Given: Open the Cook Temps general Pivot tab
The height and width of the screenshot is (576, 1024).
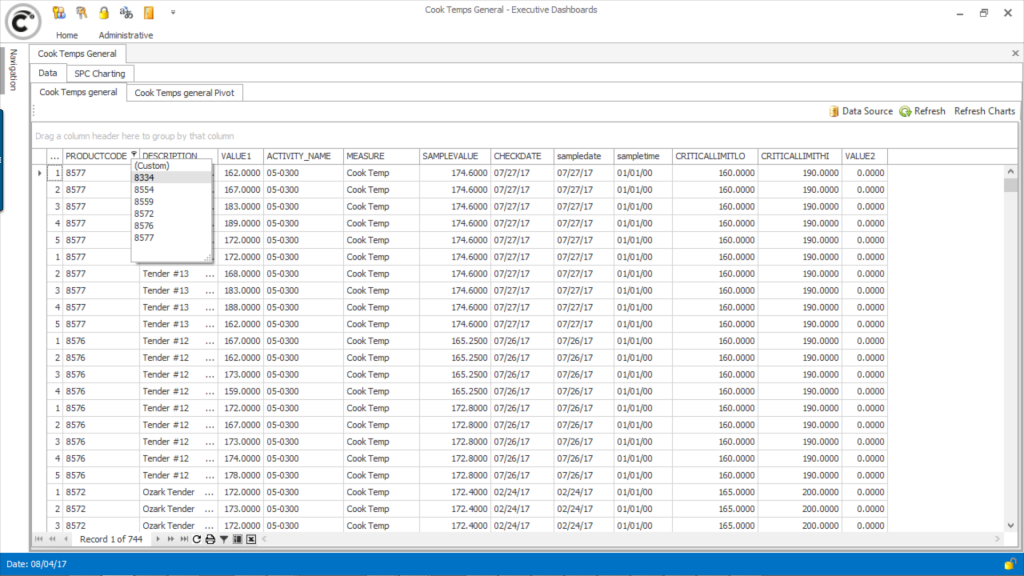Looking at the screenshot, I should click(185, 92).
